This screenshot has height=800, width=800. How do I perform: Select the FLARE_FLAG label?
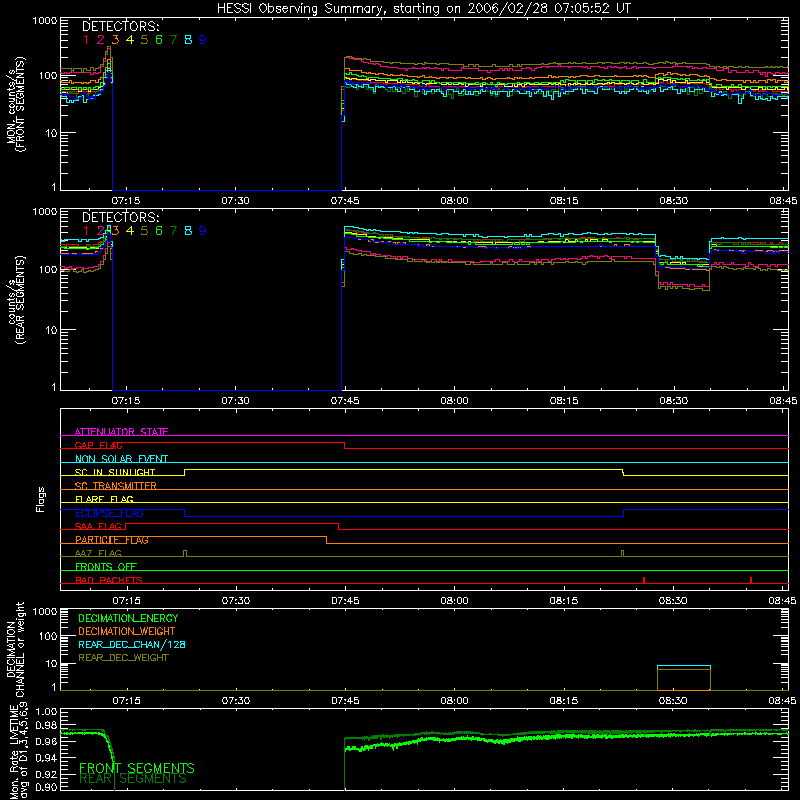coord(104,499)
